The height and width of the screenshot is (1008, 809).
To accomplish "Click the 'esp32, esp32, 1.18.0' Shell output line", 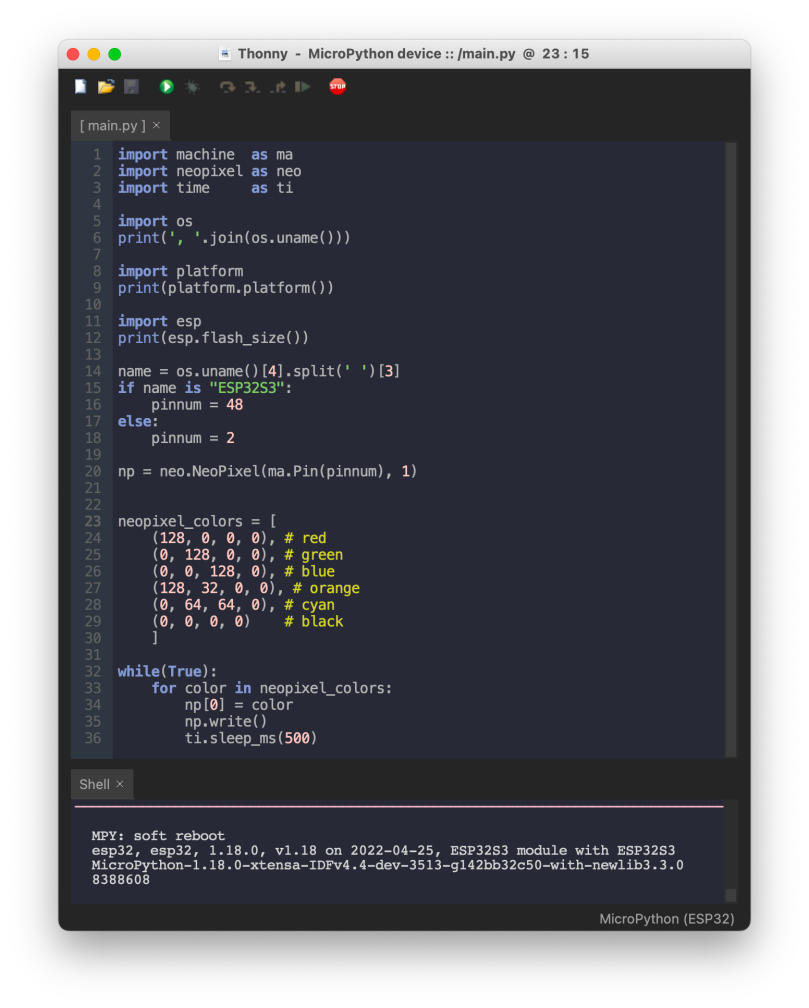I will [383, 850].
